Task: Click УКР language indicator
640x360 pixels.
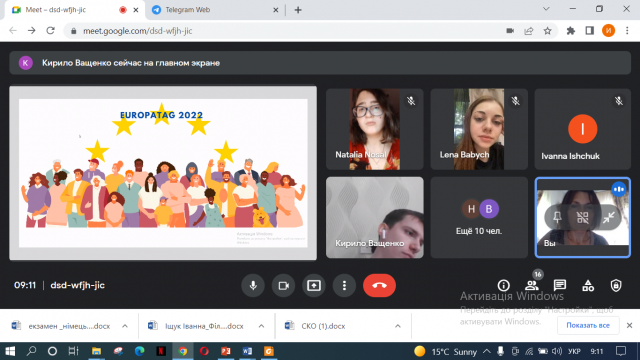Action: [x=574, y=351]
